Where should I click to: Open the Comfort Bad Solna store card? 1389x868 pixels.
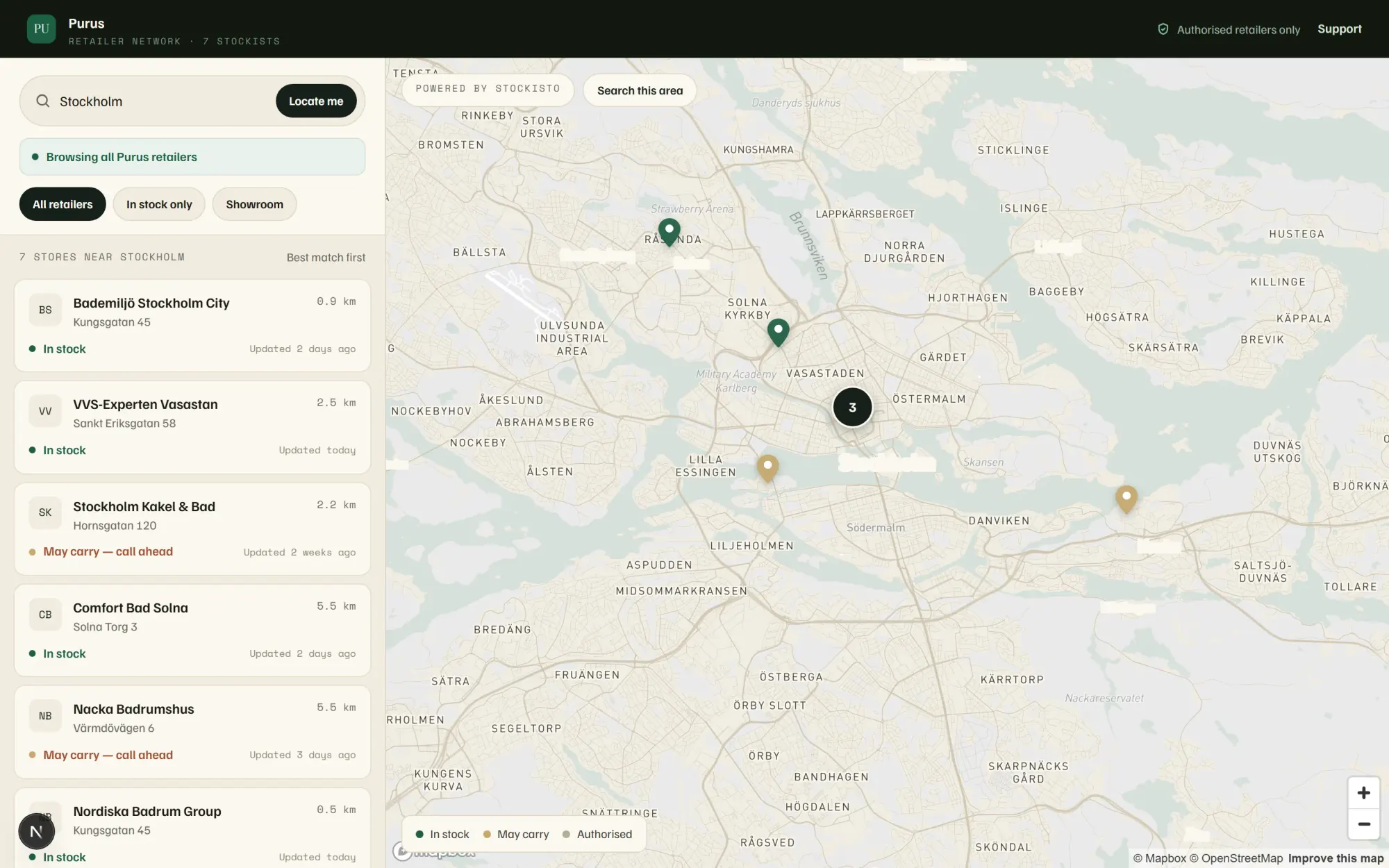tap(192, 631)
